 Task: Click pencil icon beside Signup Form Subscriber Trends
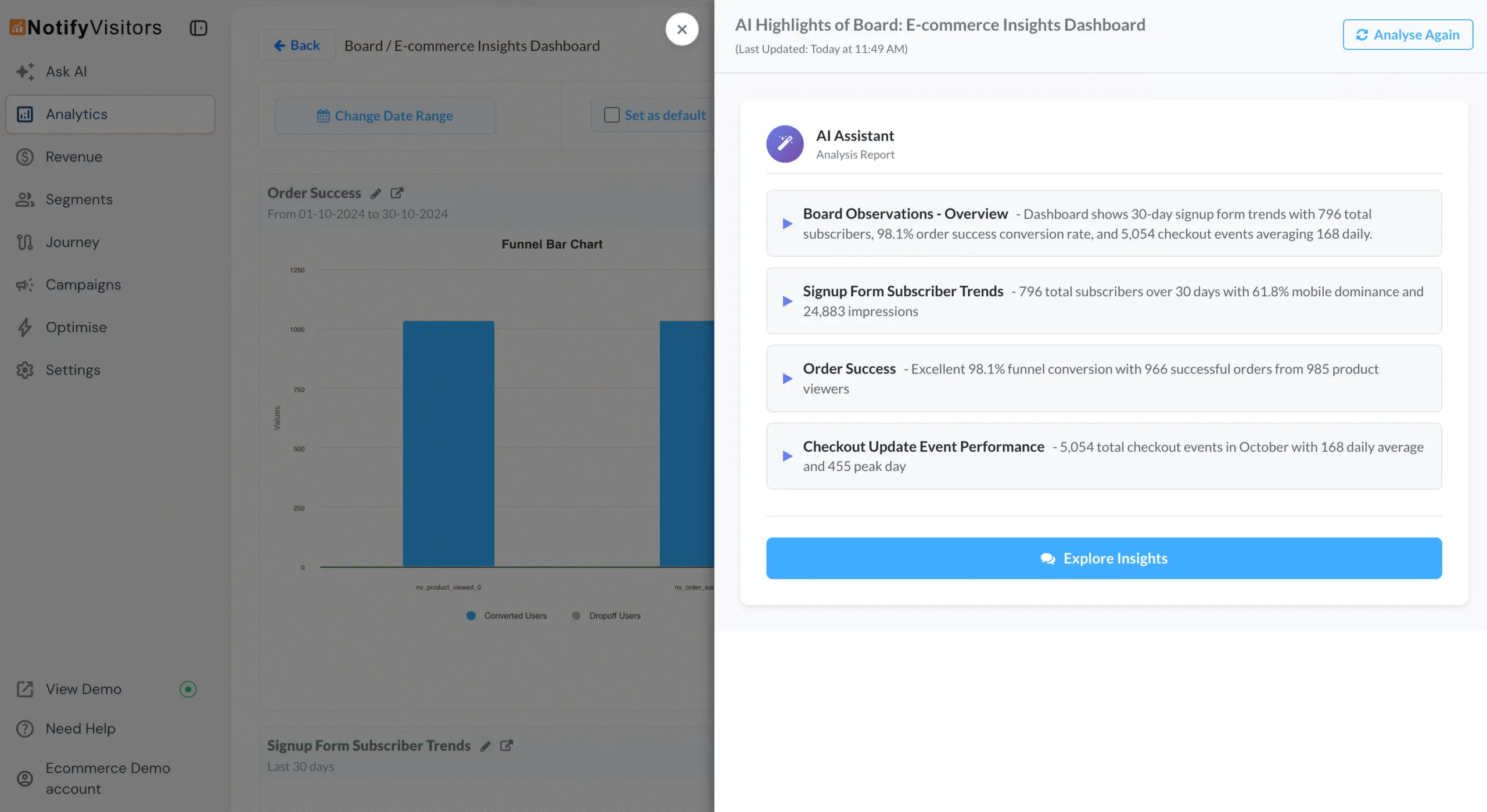click(486, 746)
